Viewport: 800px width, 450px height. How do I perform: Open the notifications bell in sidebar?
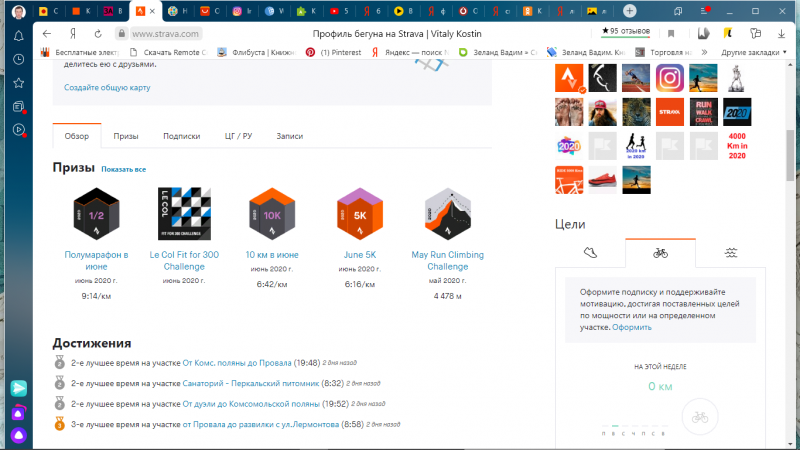[x=18, y=36]
